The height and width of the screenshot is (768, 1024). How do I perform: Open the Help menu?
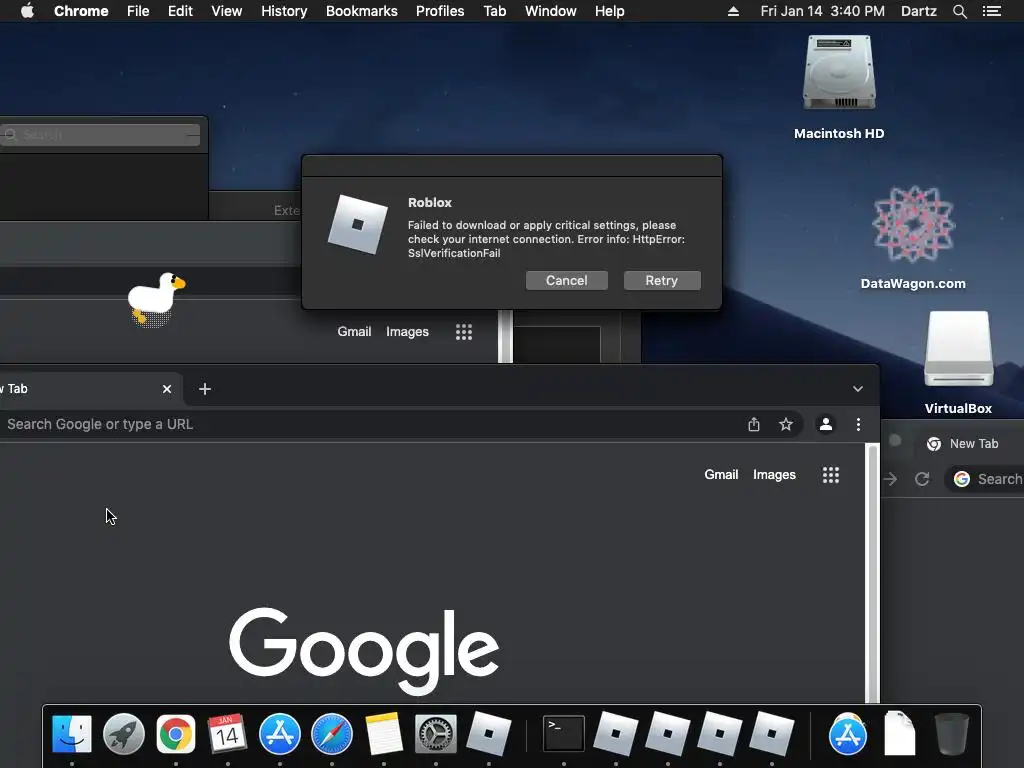tap(609, 11)
